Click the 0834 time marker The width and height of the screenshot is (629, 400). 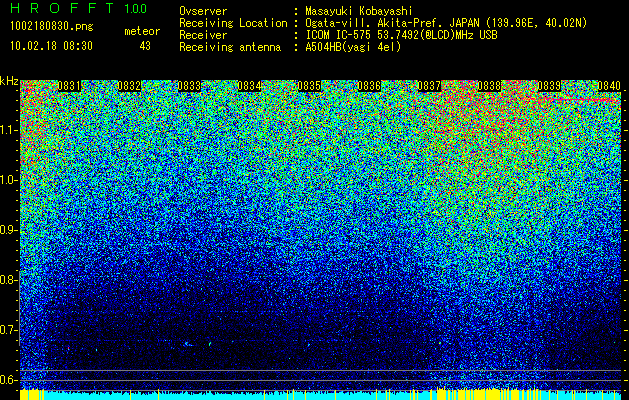click(x=249, y=86)
